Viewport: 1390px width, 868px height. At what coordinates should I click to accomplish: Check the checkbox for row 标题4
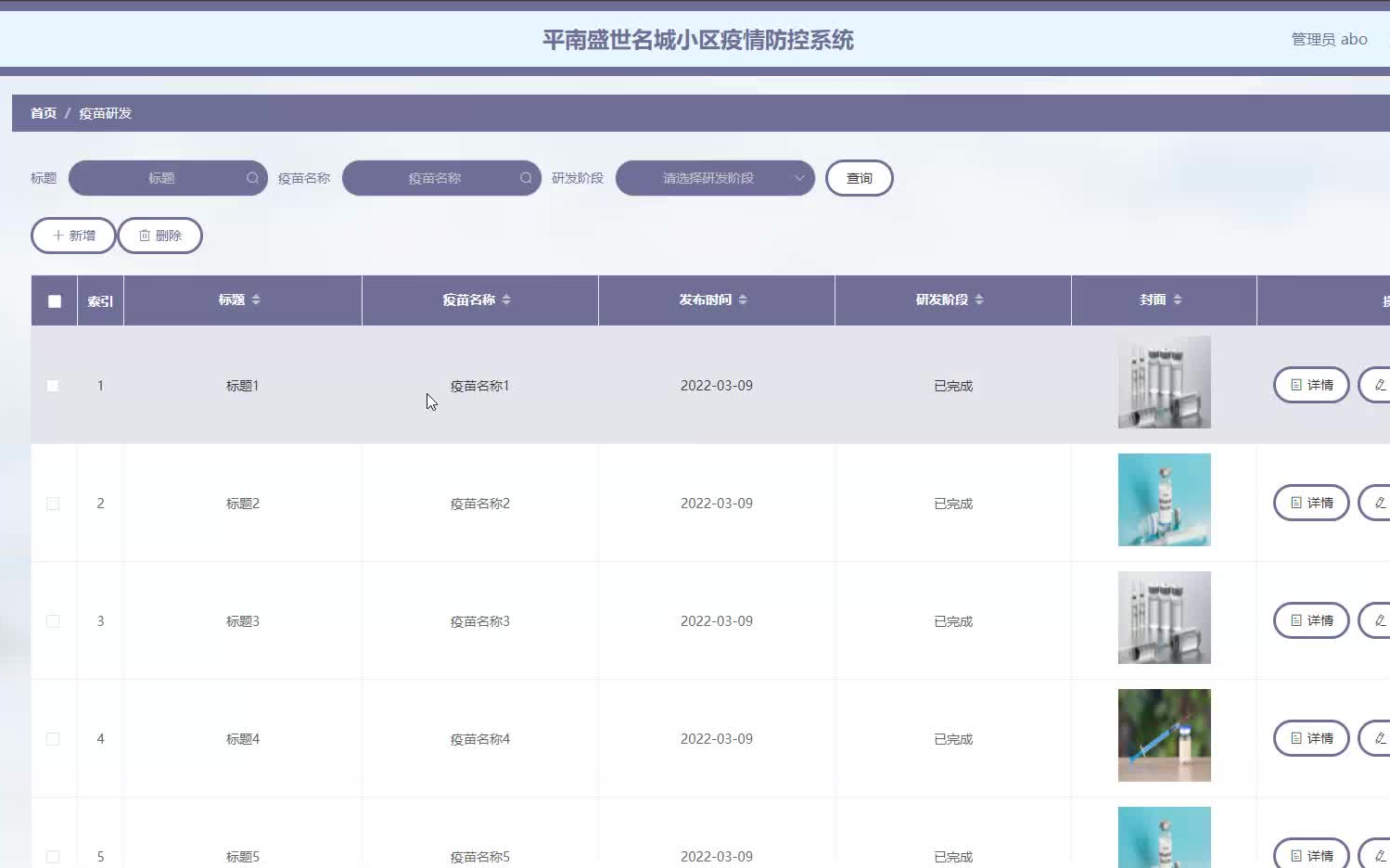pos(53,739)
